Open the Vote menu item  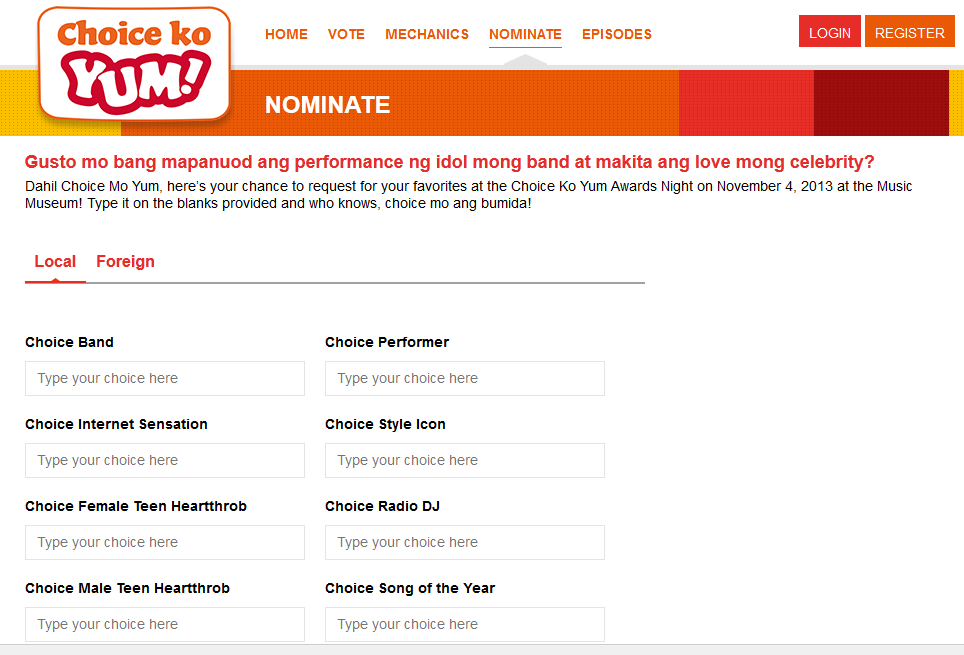tap(346, 34)
